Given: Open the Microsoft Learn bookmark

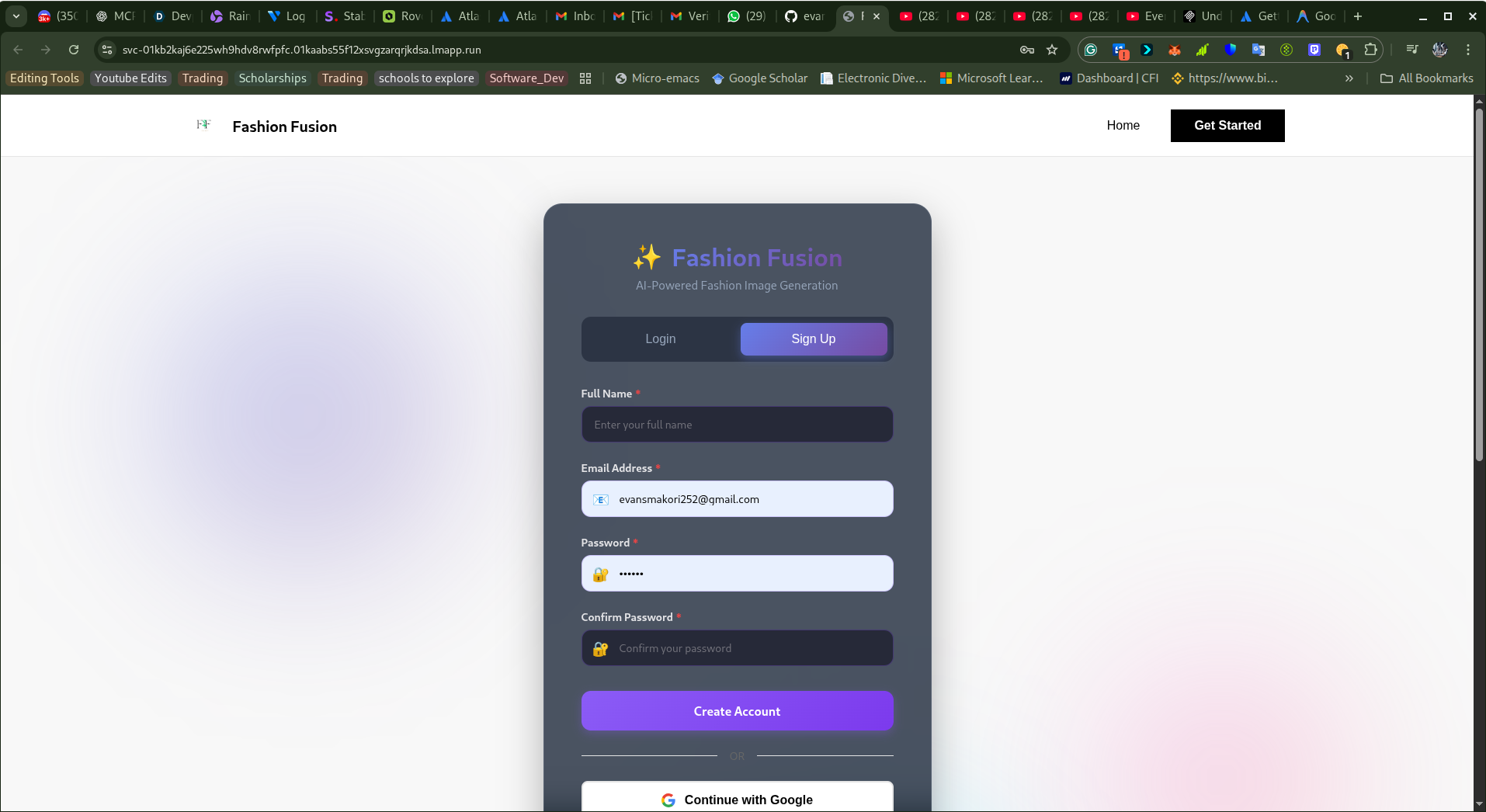Looking at the screenshot, I should tap(991, 78).
